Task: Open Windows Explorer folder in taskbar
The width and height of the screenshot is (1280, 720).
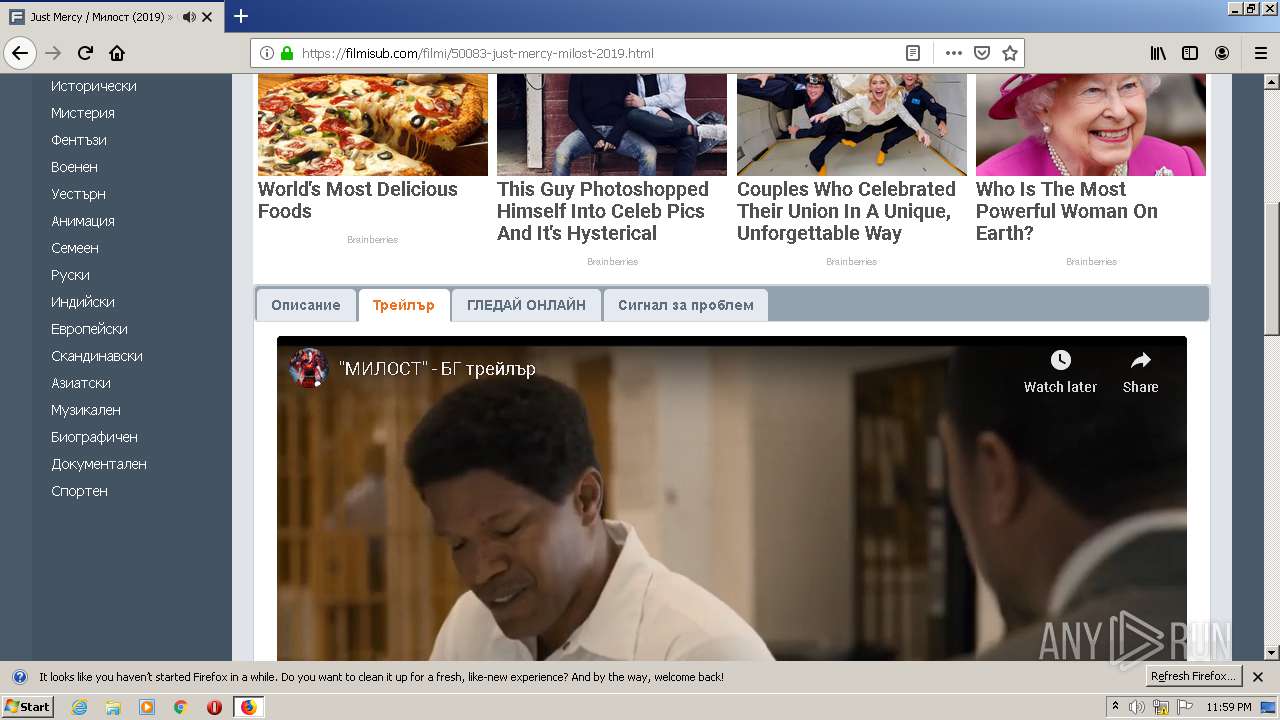Action: click(113, 707)
